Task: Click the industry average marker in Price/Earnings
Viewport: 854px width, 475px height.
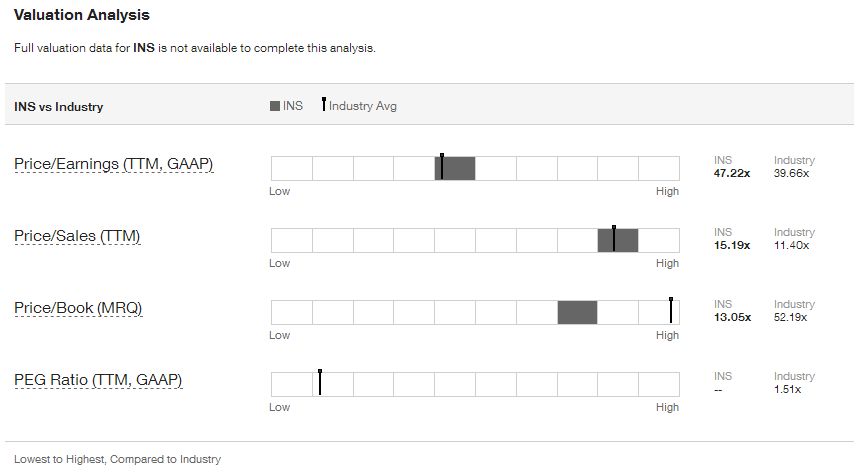Action: tap(441, 166)
